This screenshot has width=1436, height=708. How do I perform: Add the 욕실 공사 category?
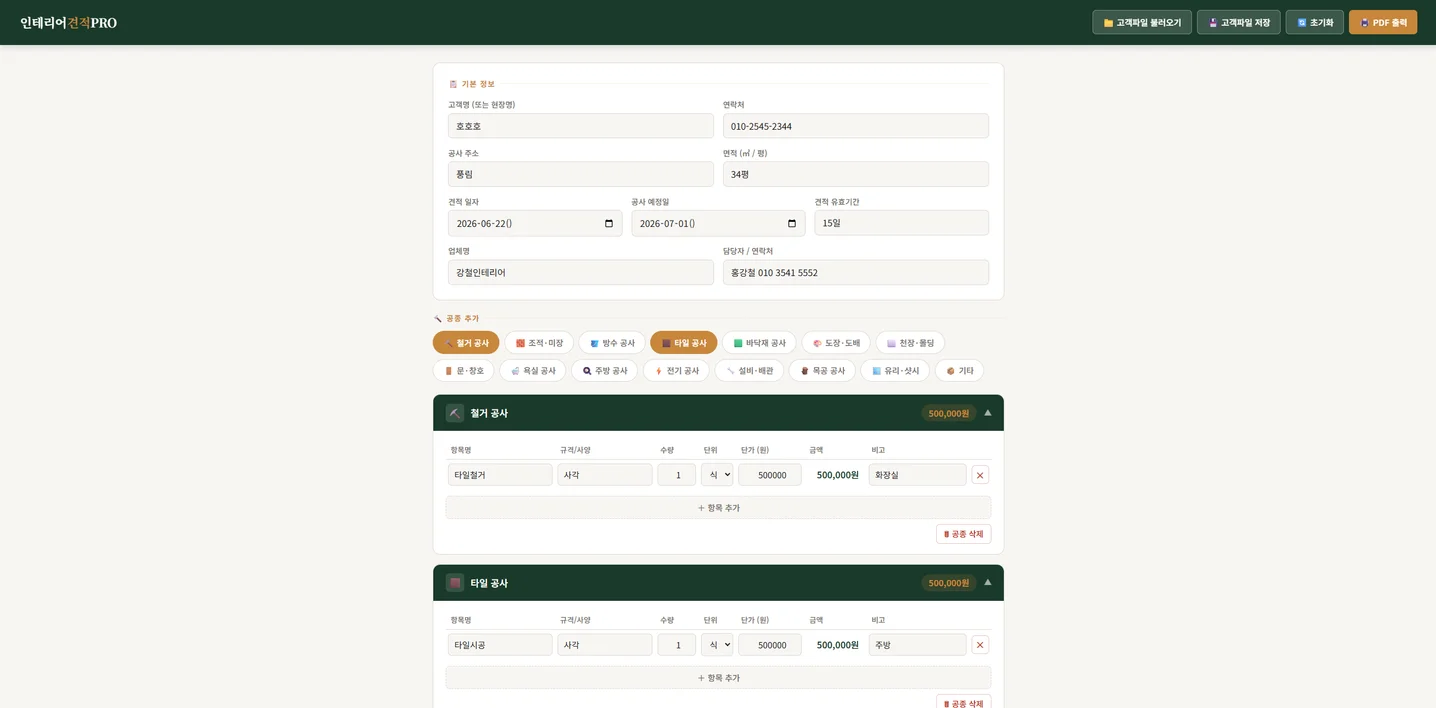pyautogui.click(x=533, y=371)
